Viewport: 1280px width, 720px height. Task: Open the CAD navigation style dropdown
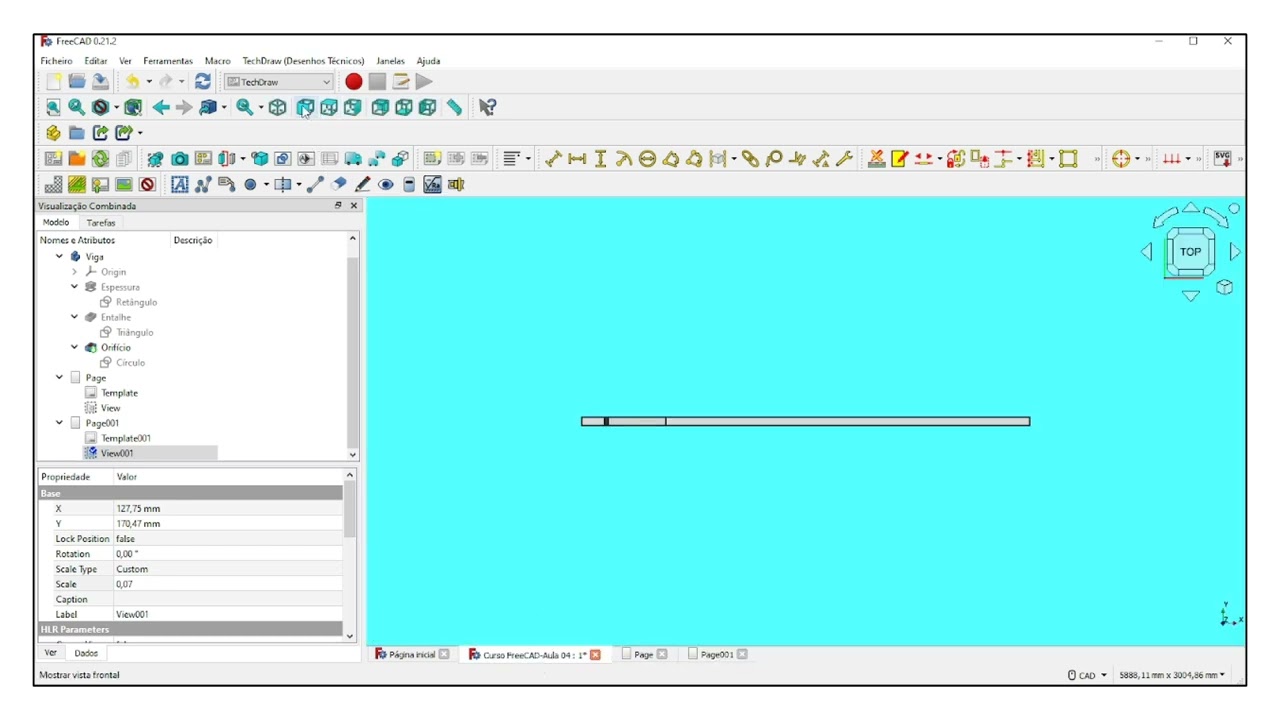tap(1088, 676)
